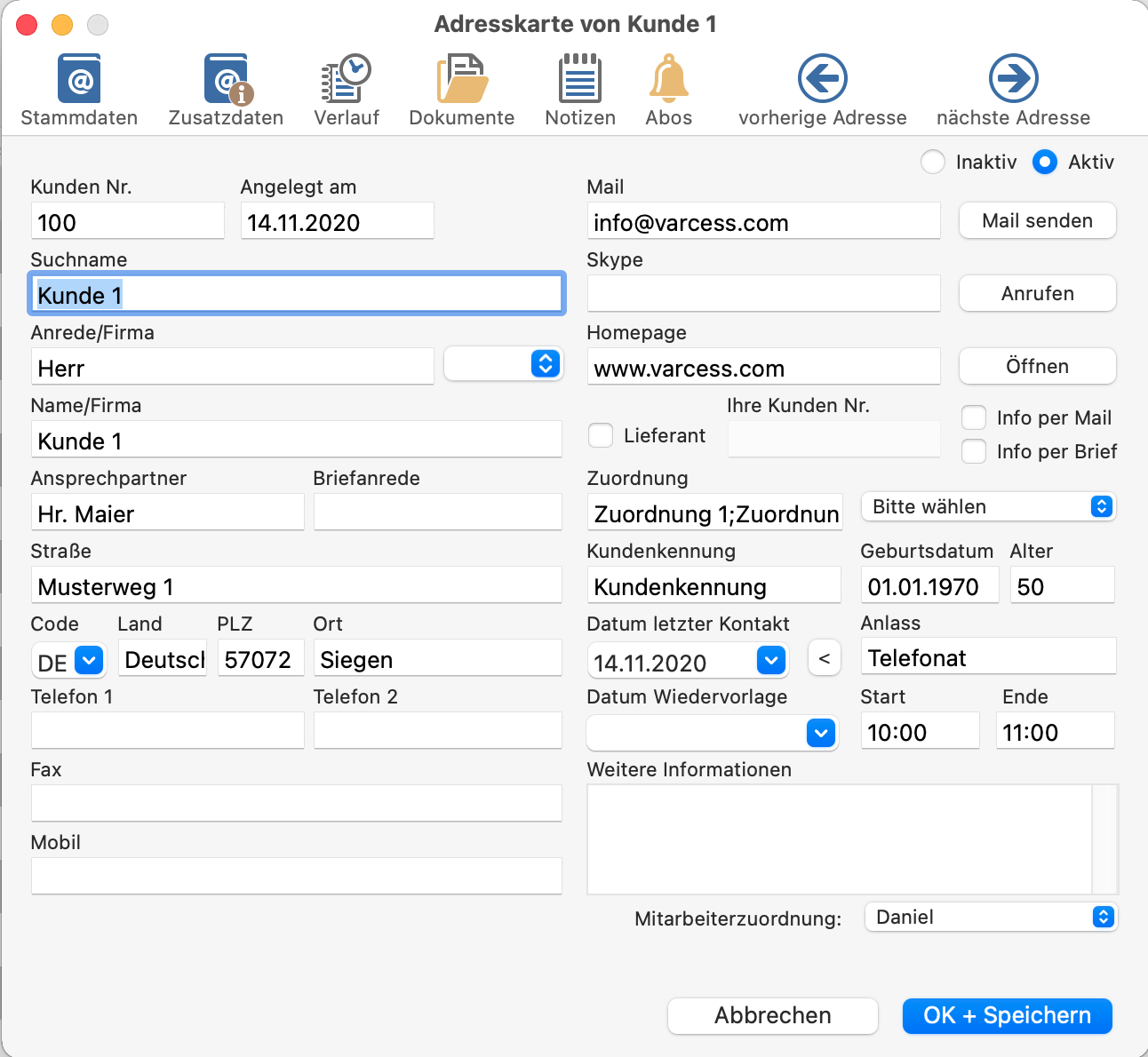Click the '<' button beside last contact date
The image size is (1148, 1057).
click(x=825, y=658)
